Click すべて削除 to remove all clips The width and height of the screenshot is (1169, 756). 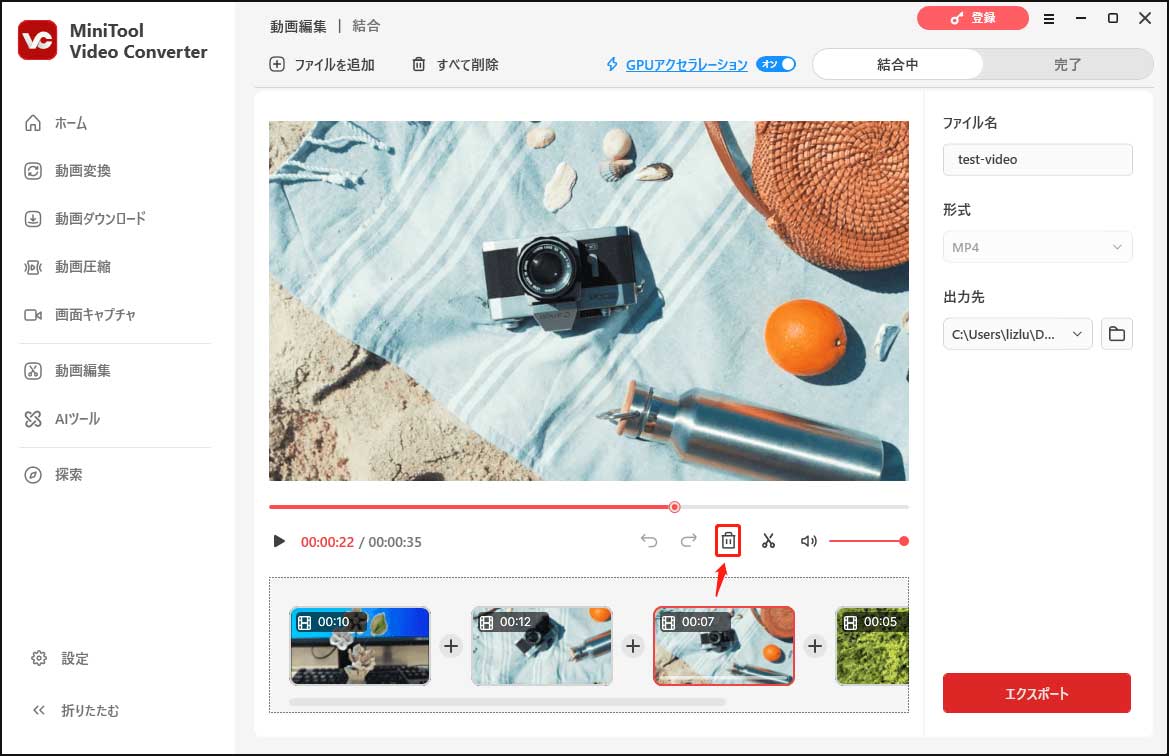point(456,65)
